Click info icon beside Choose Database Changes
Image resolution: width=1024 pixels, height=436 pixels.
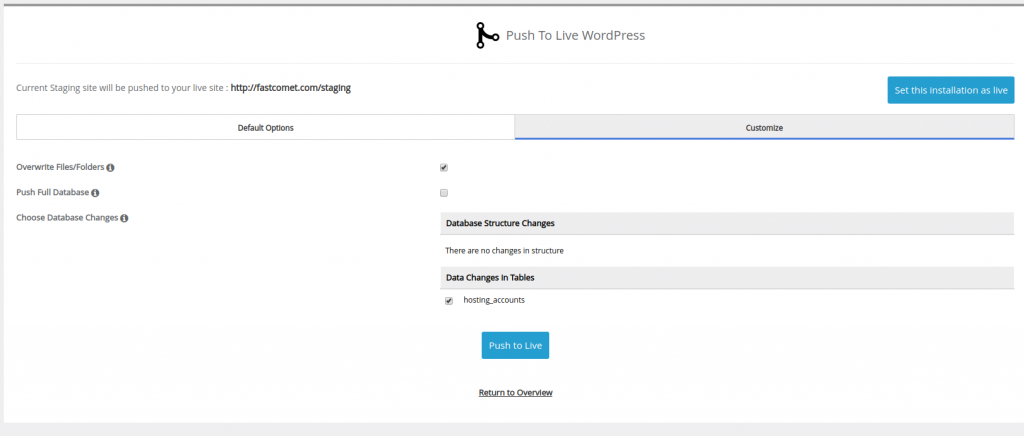pos(124,217)
